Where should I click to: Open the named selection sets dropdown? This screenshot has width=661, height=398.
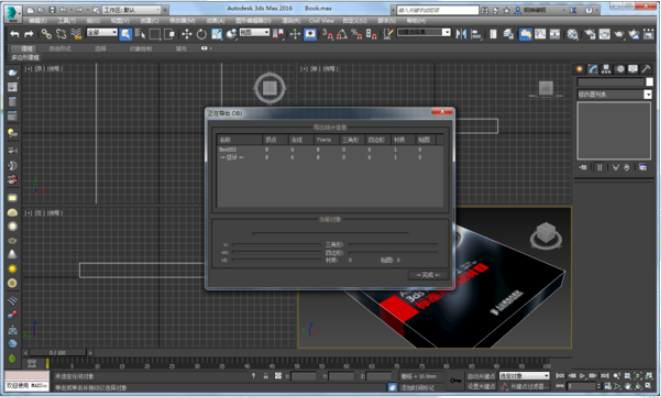coord(424,32)
